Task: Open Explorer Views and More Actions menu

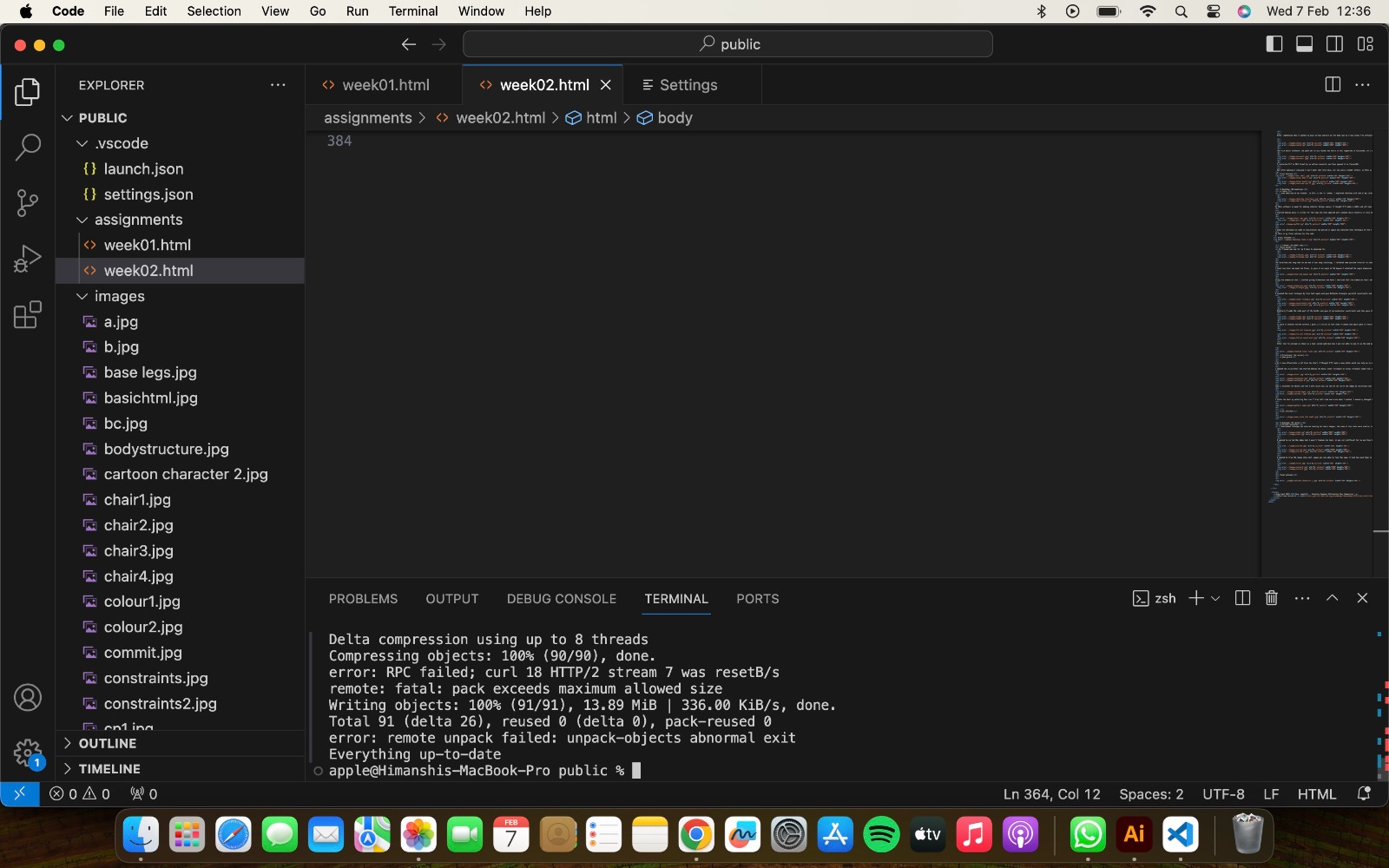Action: click(278, 85)
